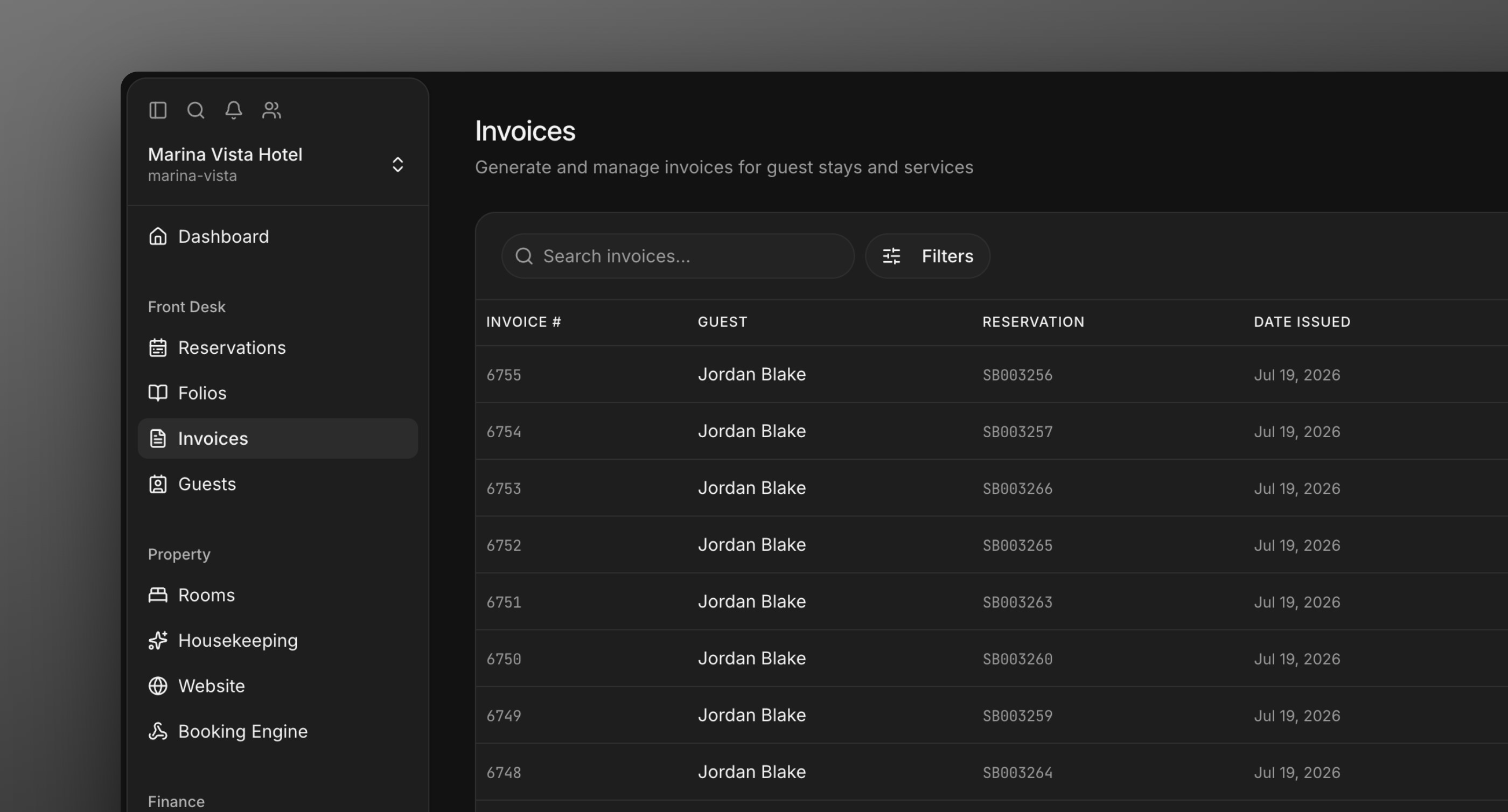Viewport: 1508px width, 812px height.
Task: Open Folios in sidebar
Action: 277,393
